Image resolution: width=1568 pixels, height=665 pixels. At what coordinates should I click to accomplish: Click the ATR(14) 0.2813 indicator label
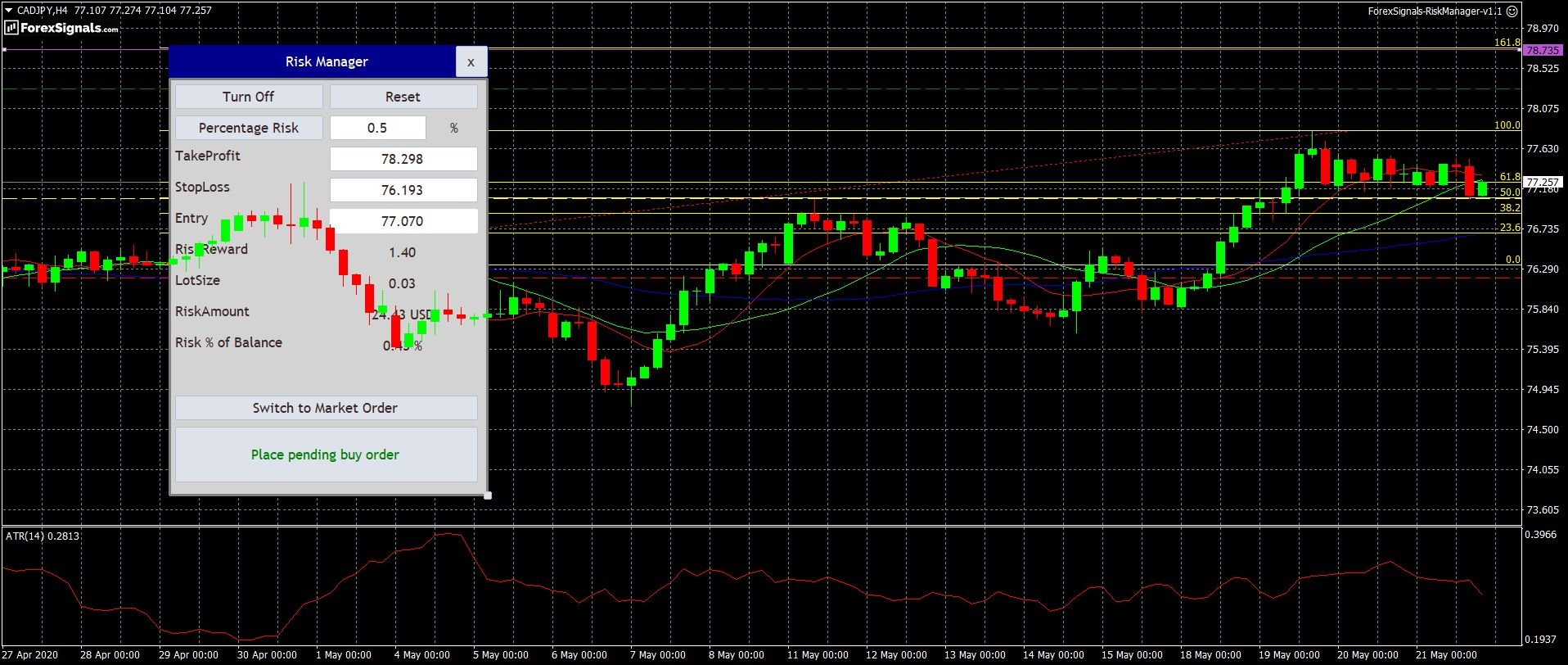point(43,536)
